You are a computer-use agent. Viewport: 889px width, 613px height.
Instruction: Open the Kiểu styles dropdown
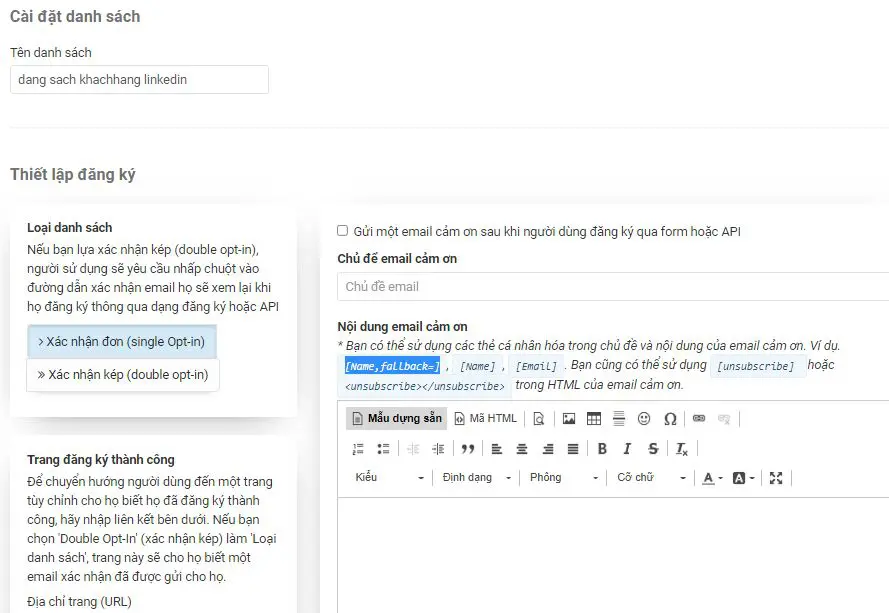pos(389,478)
